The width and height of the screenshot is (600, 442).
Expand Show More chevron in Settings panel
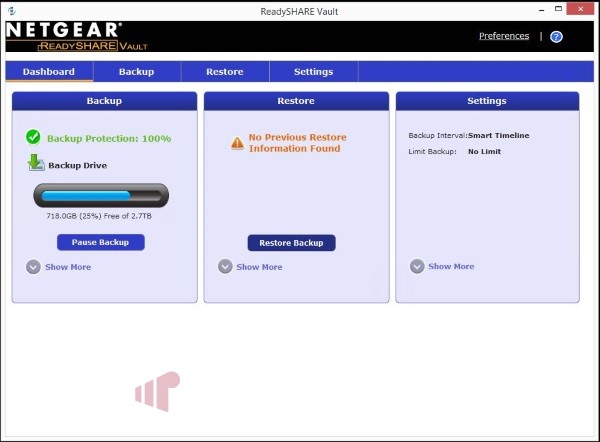pyautogui.click(x=417, y=266)
